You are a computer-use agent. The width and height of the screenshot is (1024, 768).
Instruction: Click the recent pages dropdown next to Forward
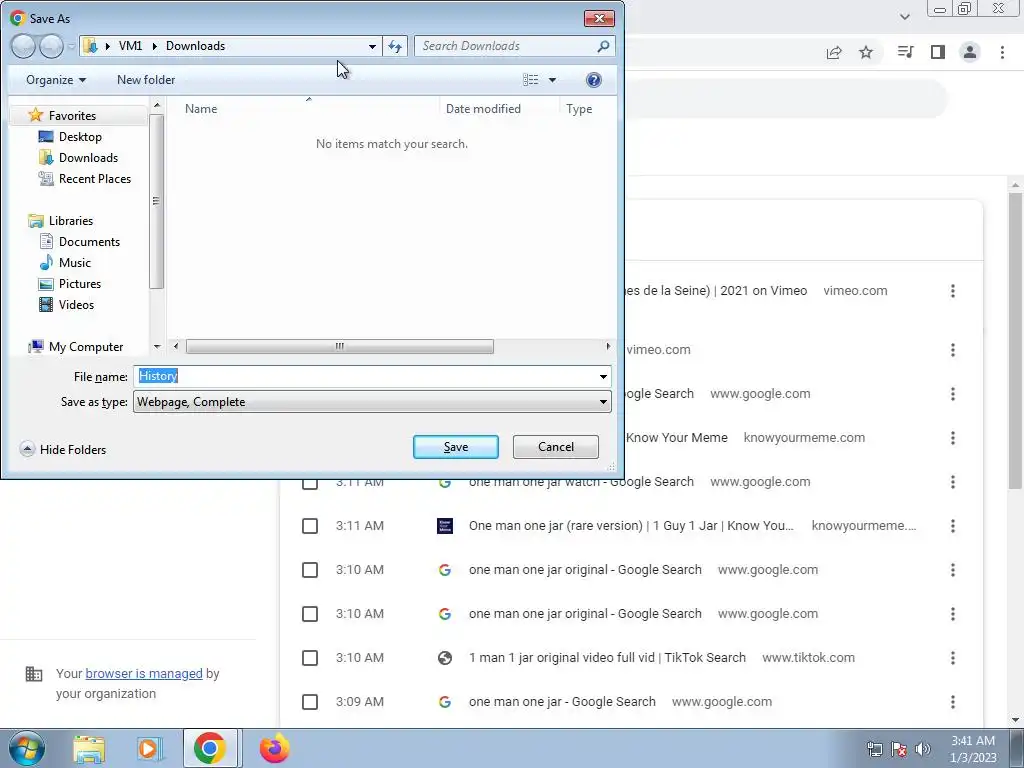pyautogui.click(x=71, y=46)
